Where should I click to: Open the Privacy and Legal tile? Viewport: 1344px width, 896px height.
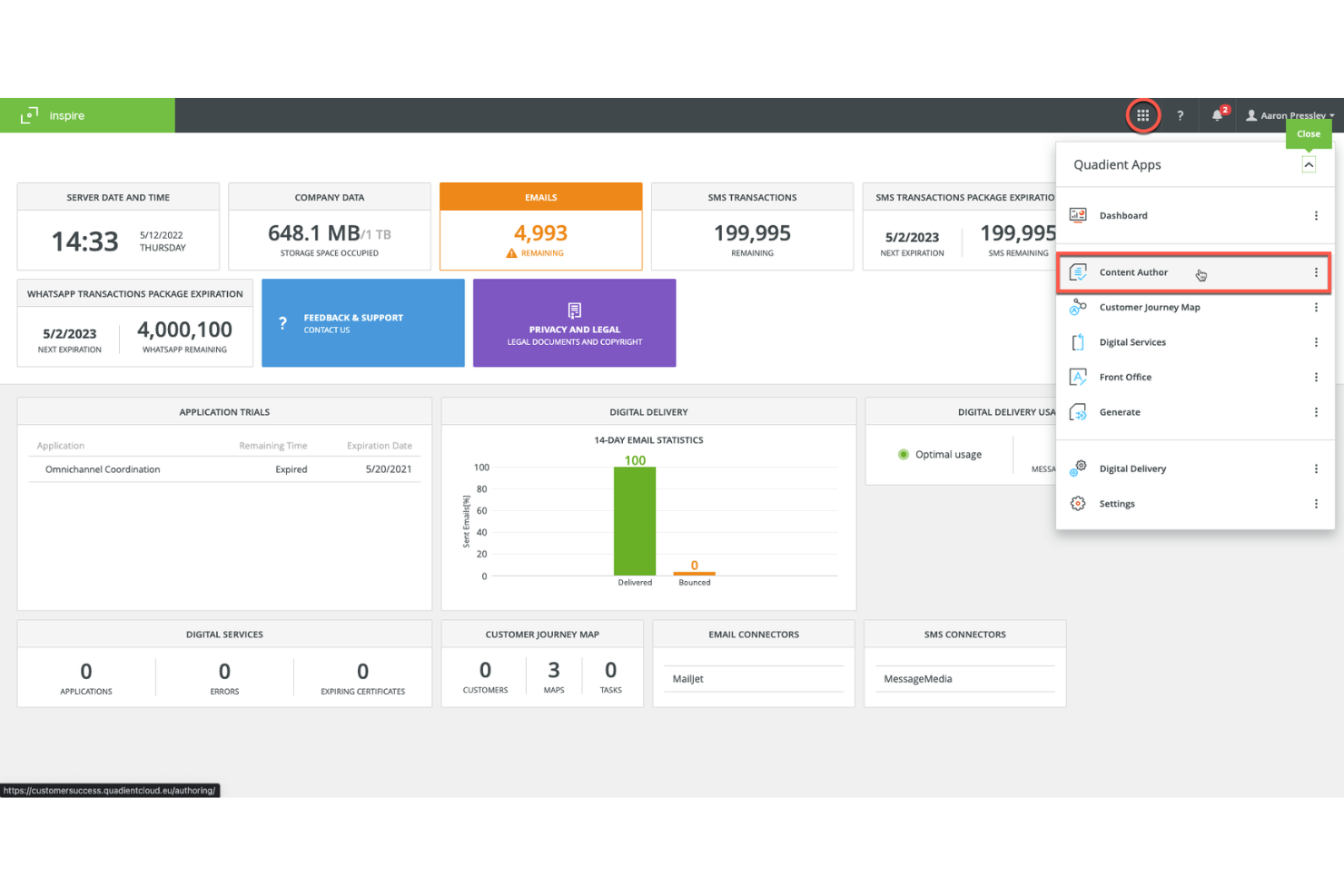coord(574,323)
